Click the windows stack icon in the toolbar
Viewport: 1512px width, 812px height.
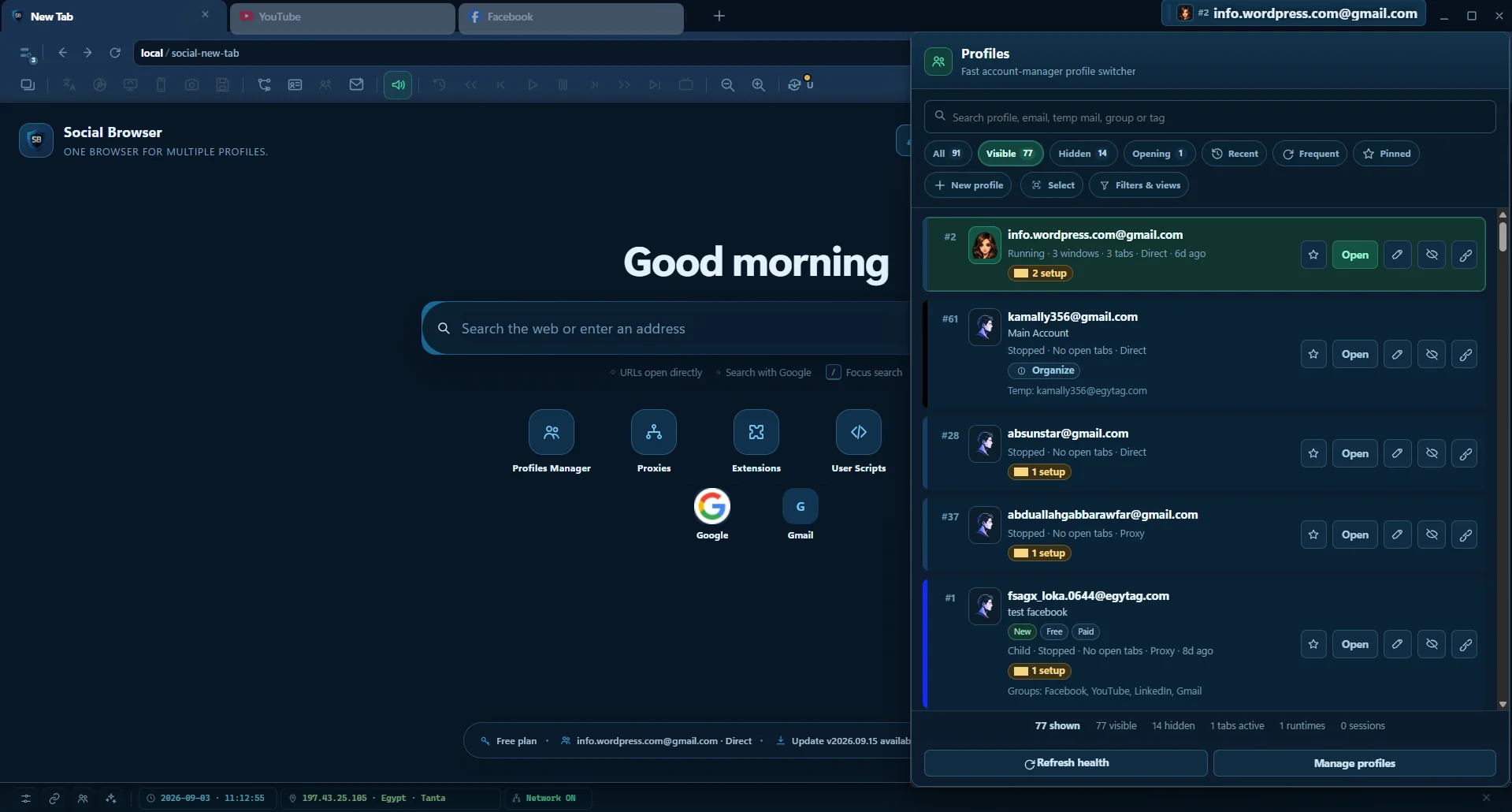[28, 85]
